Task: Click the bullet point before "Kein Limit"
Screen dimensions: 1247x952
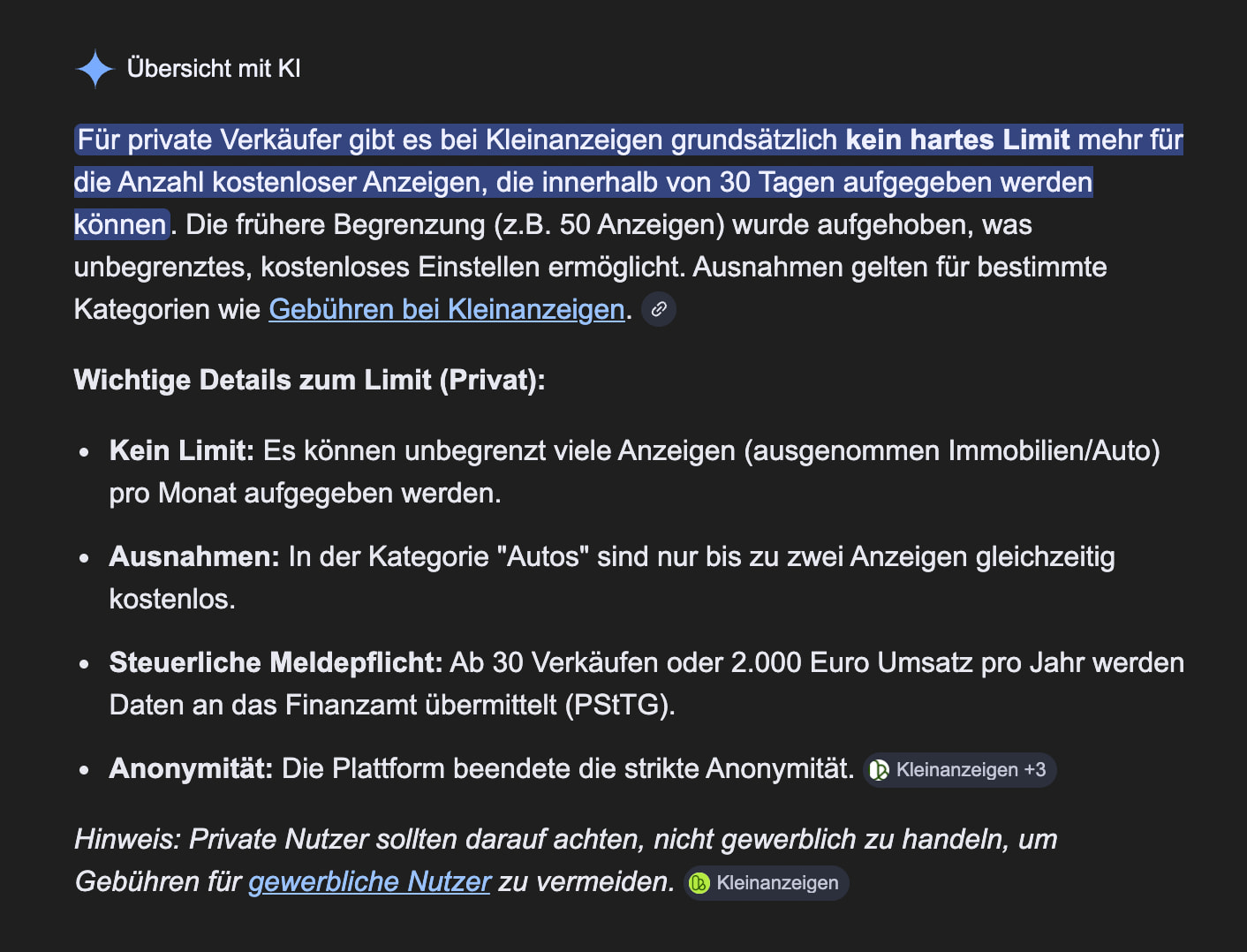Action: (84, 452)
